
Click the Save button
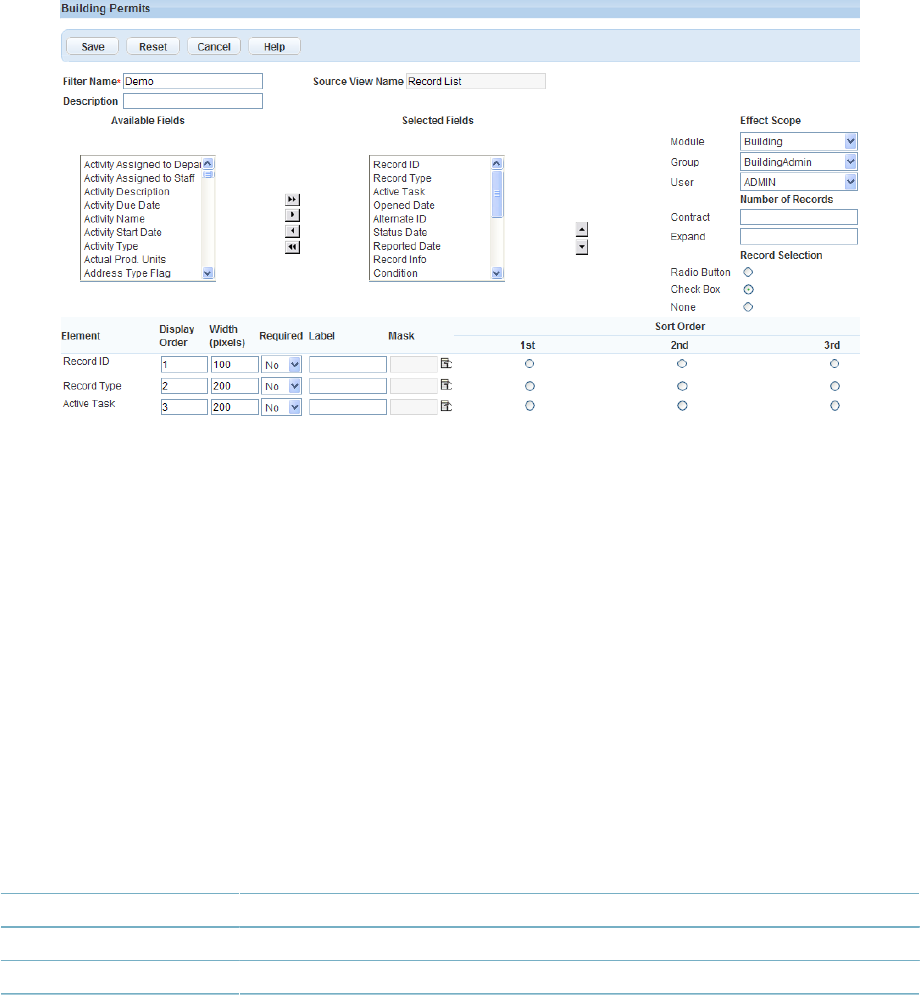pos(93,46)
